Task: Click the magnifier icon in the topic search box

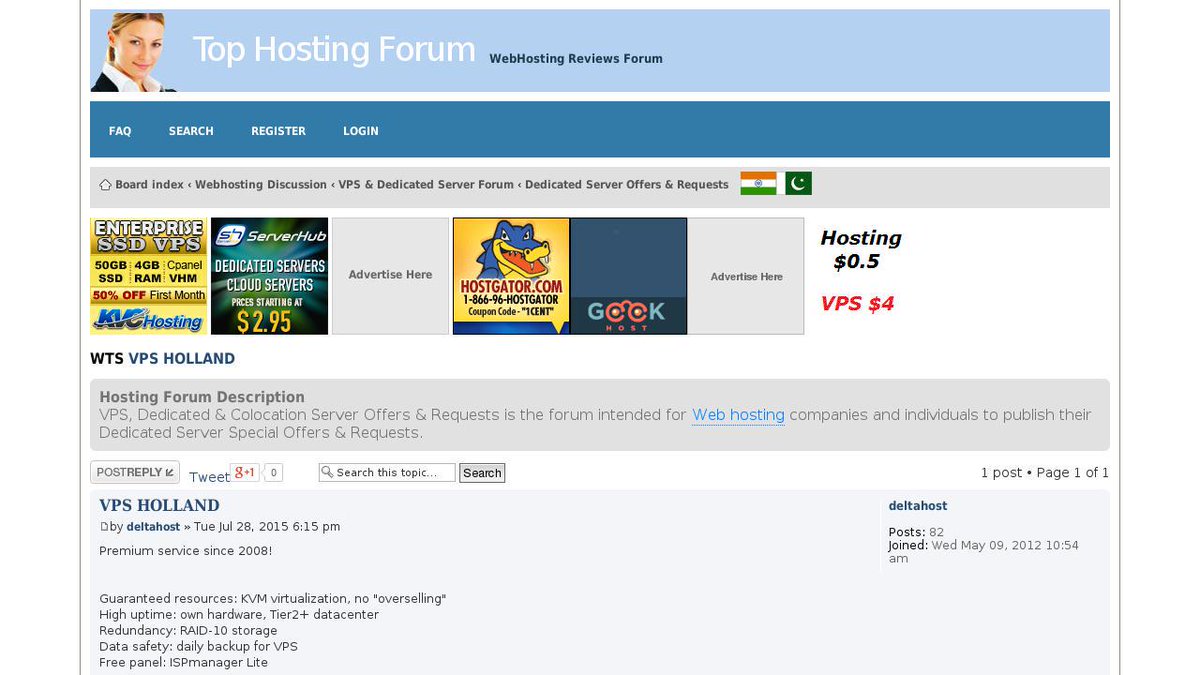Action: point(326,472)
